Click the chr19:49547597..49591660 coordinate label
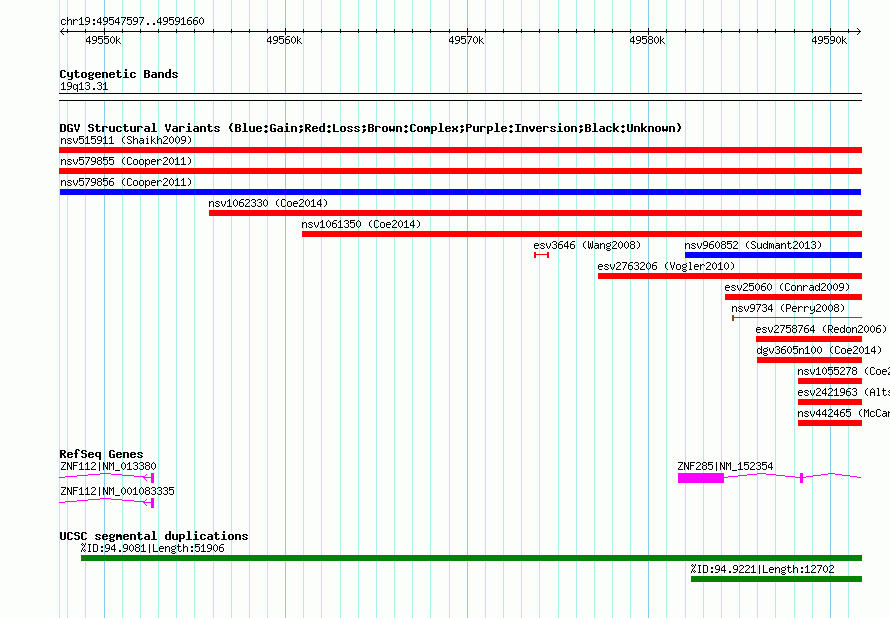The height and width of the screenshot is (618, 890). 132,21
